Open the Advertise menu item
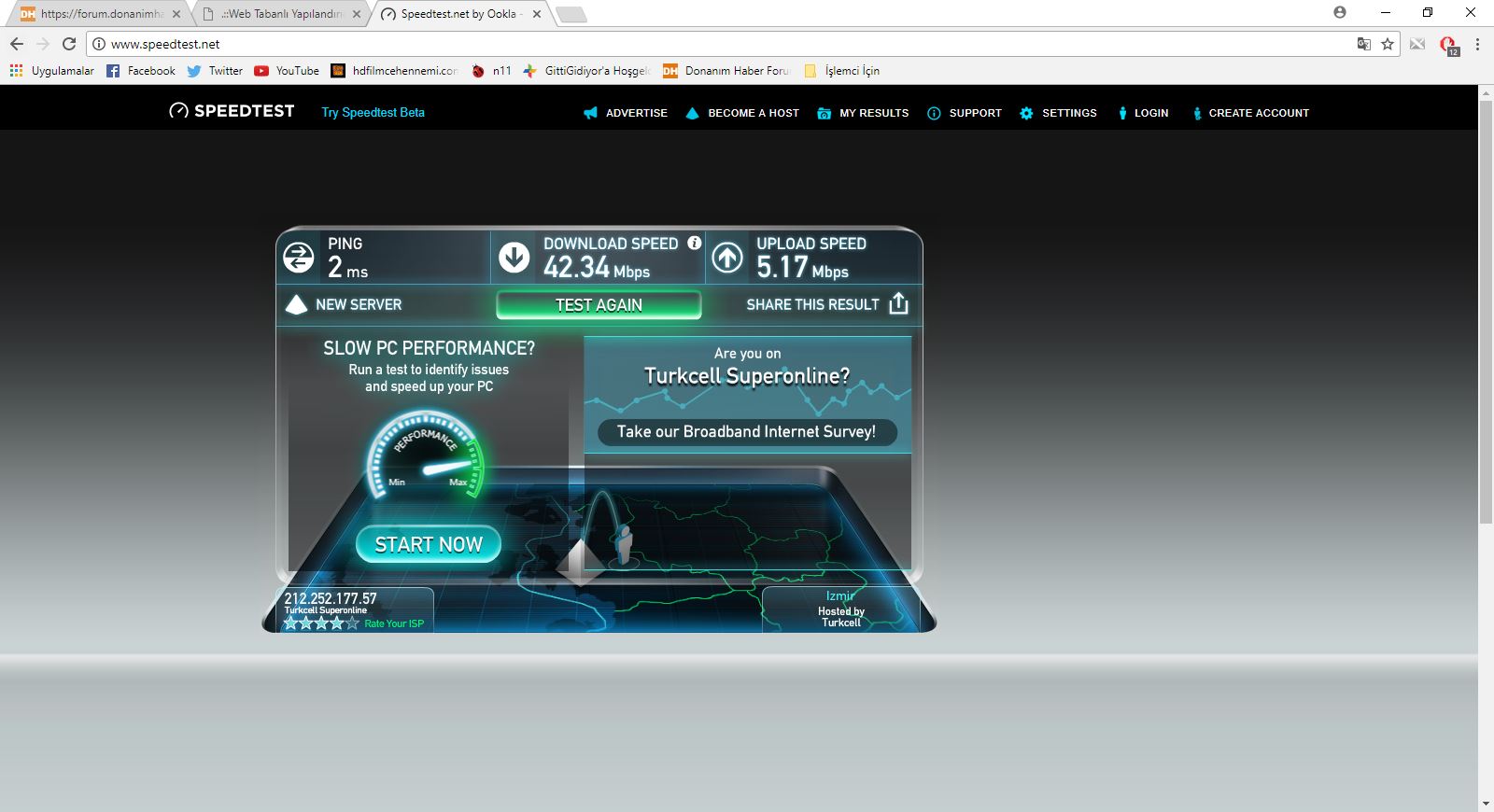Viewport: 1494px width, 812px height. 626,113
